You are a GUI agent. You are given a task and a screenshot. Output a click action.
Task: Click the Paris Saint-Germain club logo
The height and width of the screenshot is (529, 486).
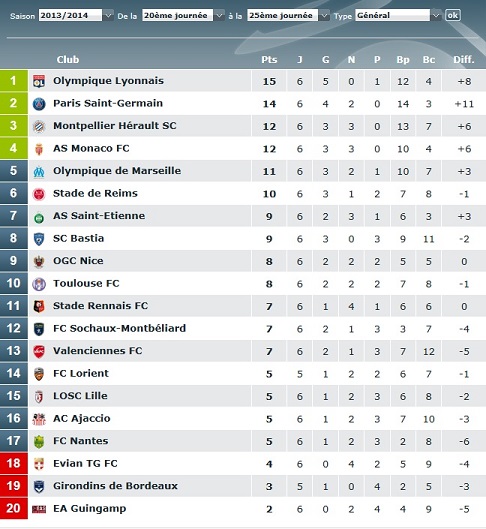39,104
